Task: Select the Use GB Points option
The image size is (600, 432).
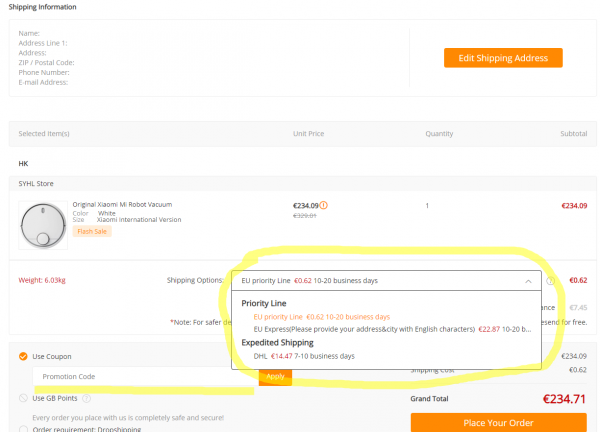Action: (23, 398)
